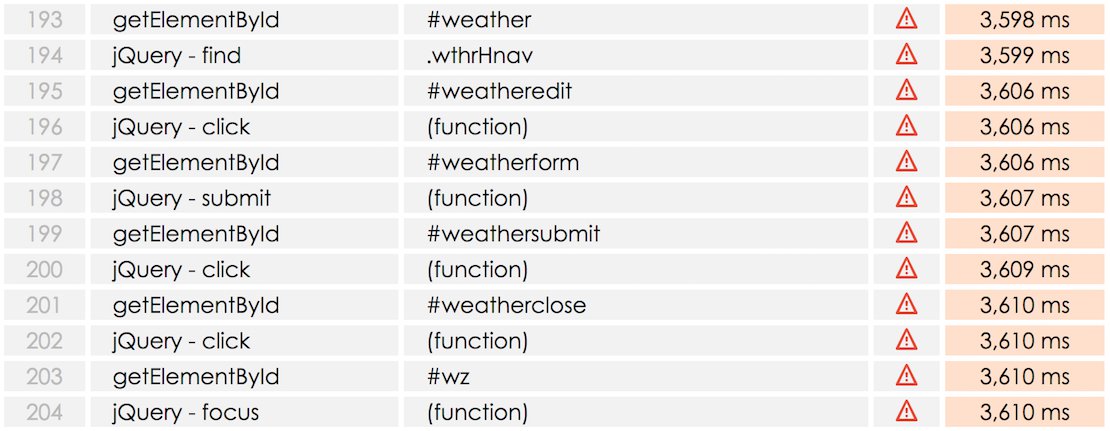
Task: Click the 3,598 ms timing cell
Action: (1024, 20)
